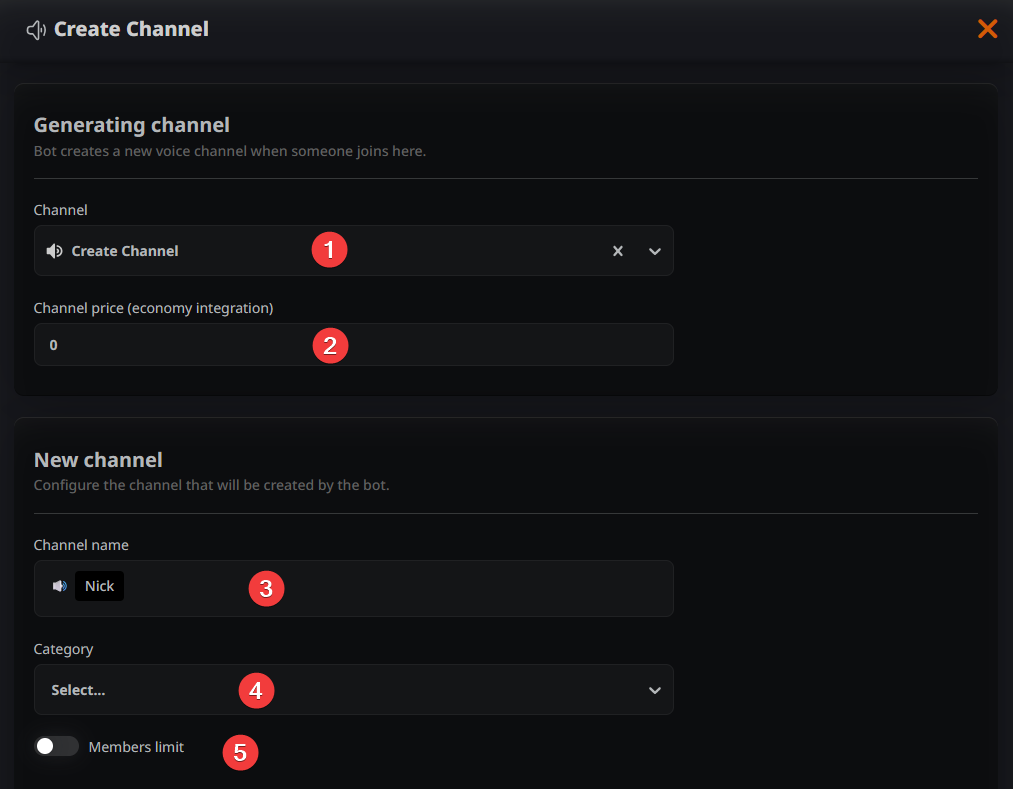
Task: Click the speaker icon in Channel name field
Action: coord(60,586)
